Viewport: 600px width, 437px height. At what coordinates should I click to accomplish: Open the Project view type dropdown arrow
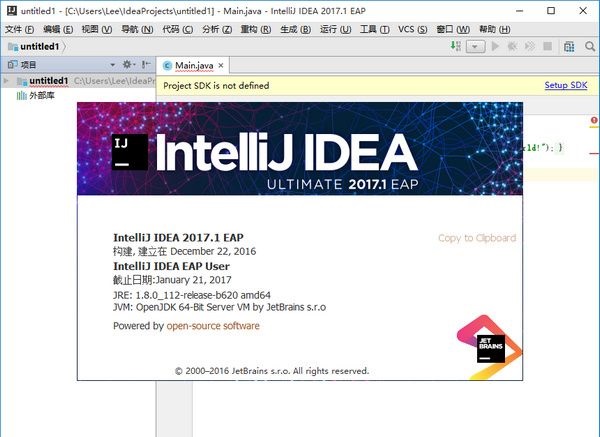click(112, 65)
